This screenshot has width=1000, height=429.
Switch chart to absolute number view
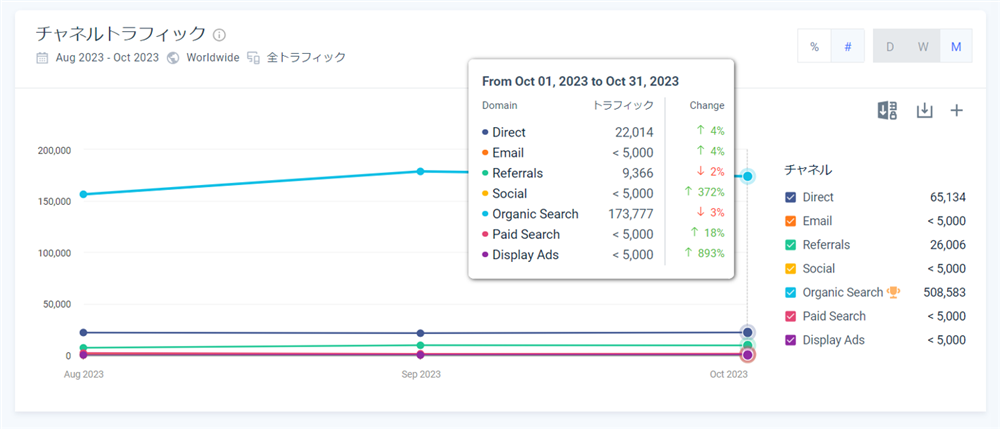[x=848, y=46]
